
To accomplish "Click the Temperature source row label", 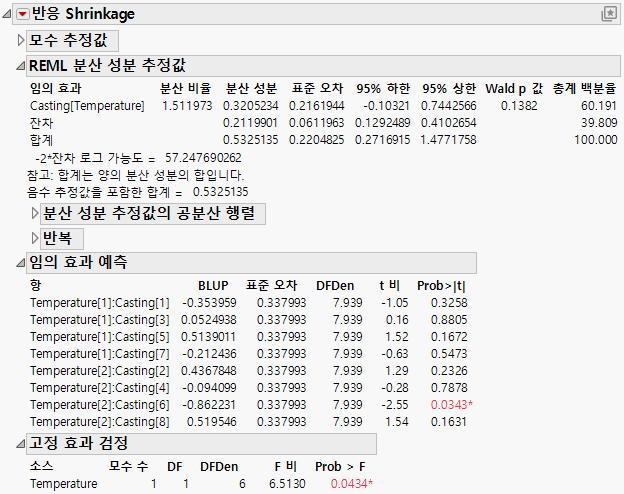I will [64, 484].
